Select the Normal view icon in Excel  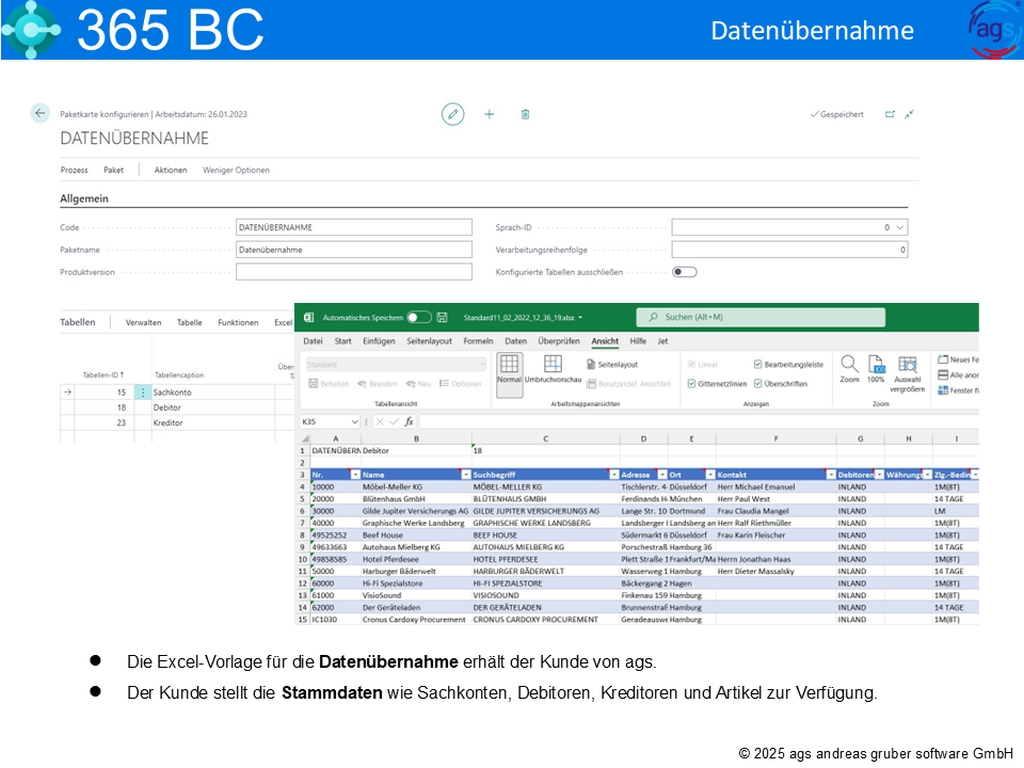click(x=509, y=369)
